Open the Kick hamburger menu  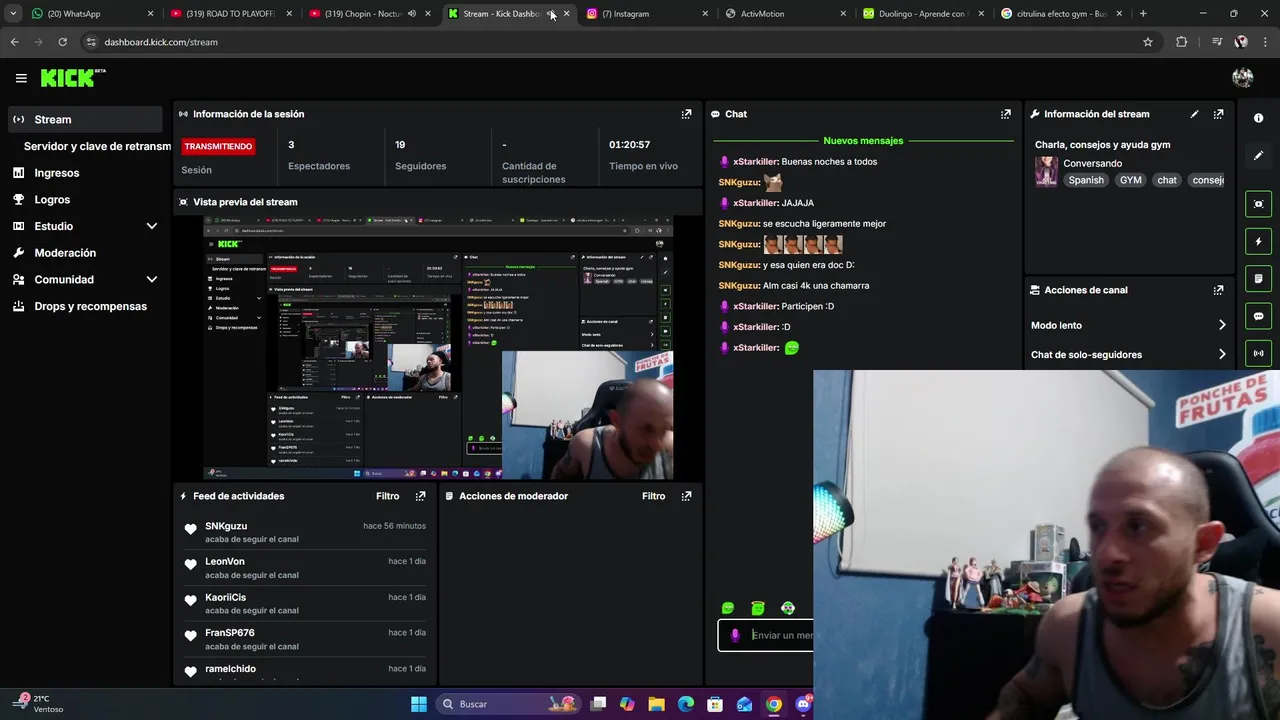[x=21, y=78]
